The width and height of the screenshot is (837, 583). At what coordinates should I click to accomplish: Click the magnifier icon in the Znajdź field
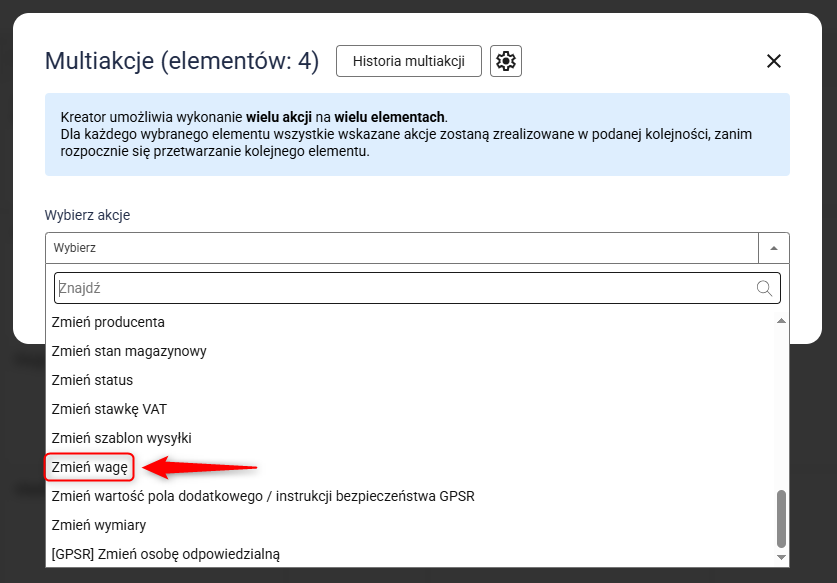[765, 288]
